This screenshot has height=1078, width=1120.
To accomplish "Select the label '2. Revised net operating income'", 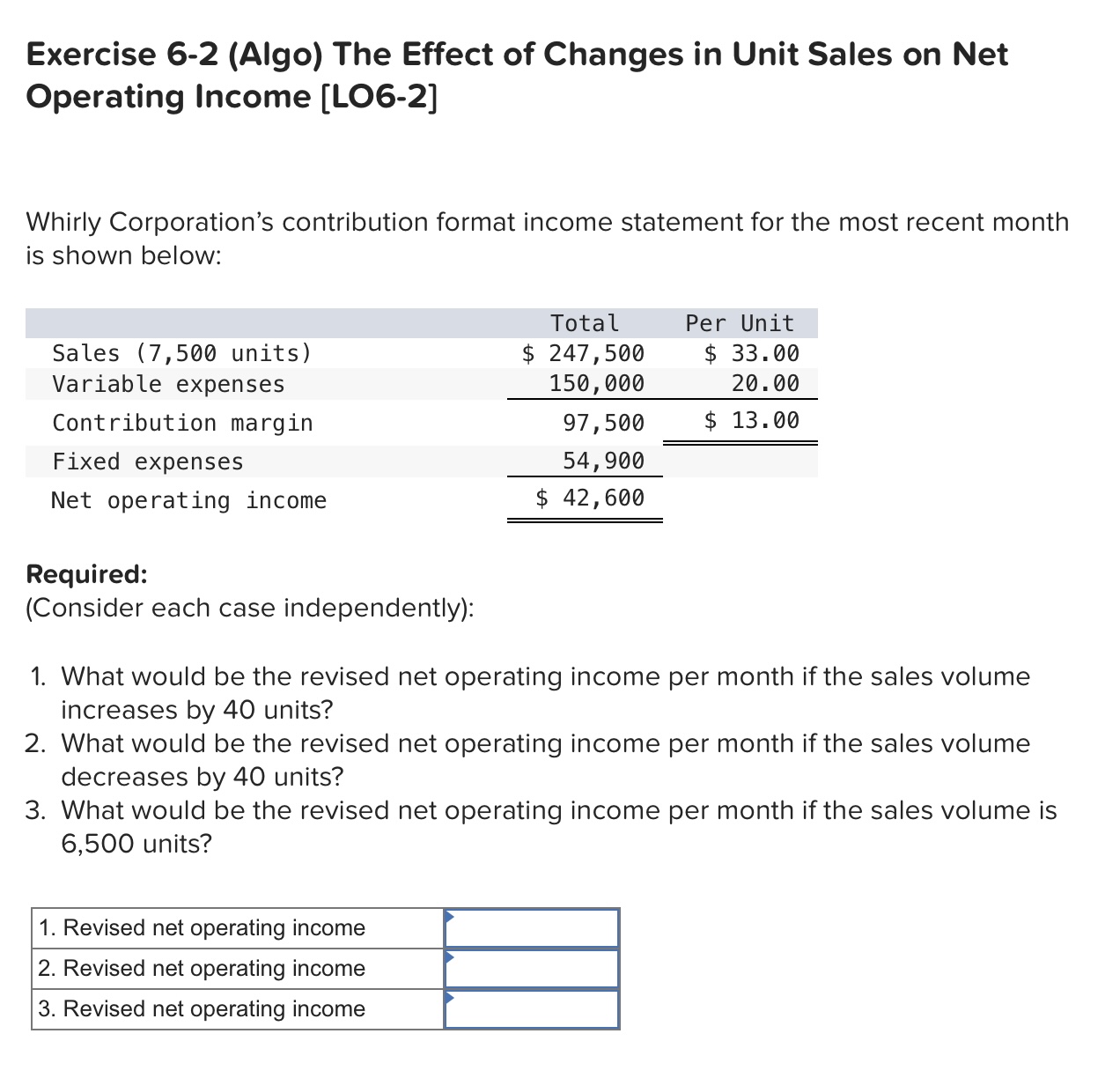I will click(x=201, y=968).
